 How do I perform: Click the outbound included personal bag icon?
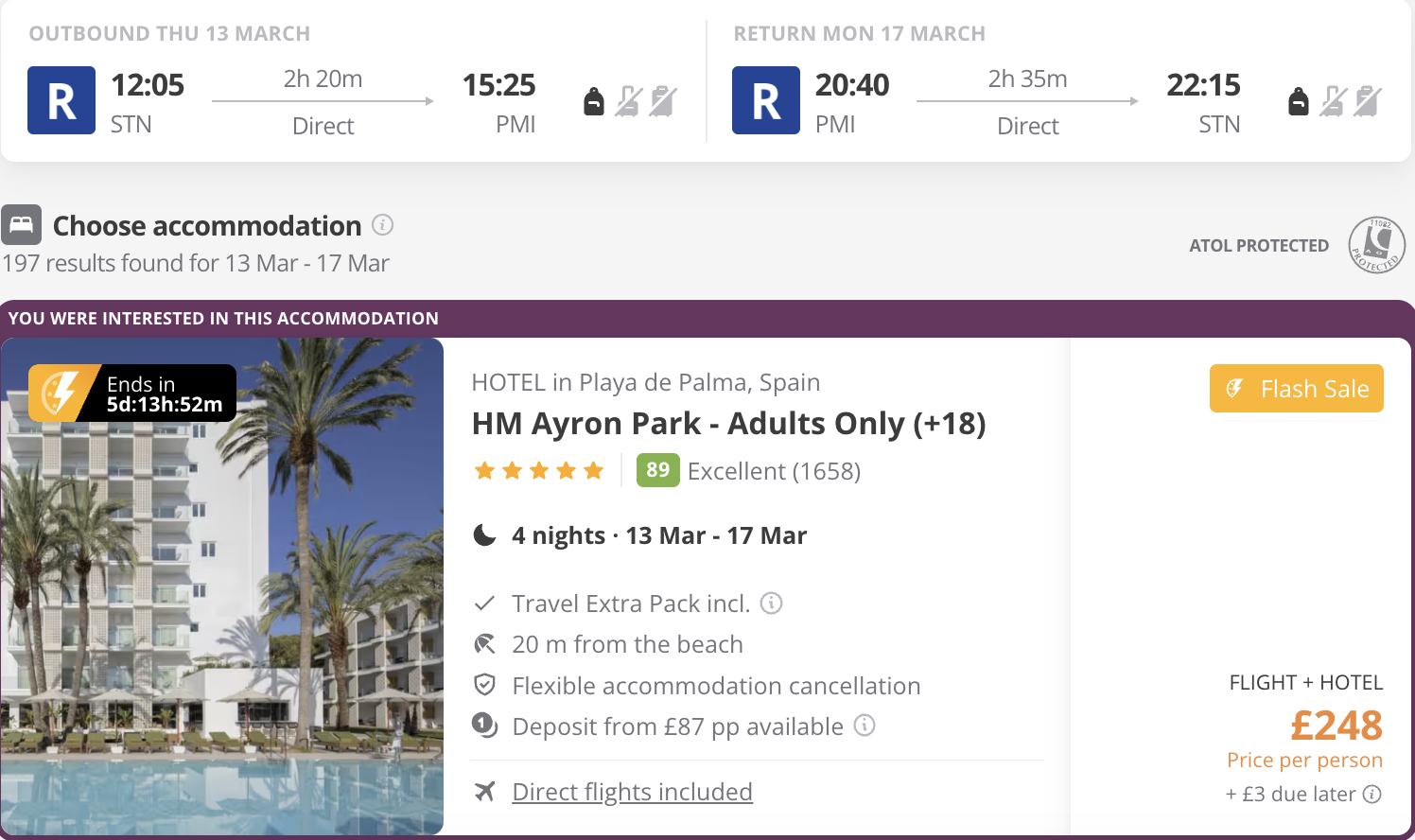click(x=594, y=101)
